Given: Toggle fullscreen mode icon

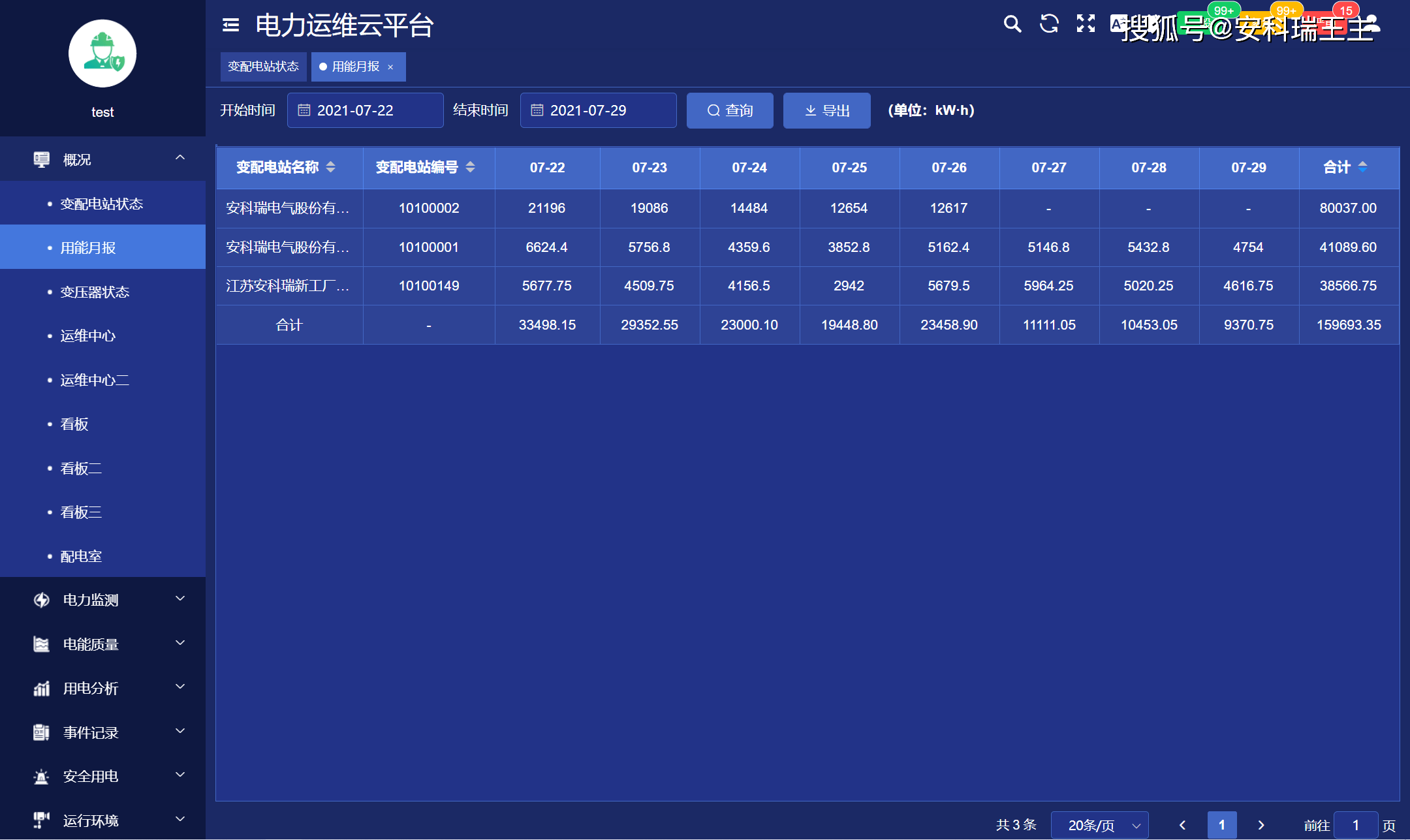Looking at the screenshot, I should click(1086, 24).
